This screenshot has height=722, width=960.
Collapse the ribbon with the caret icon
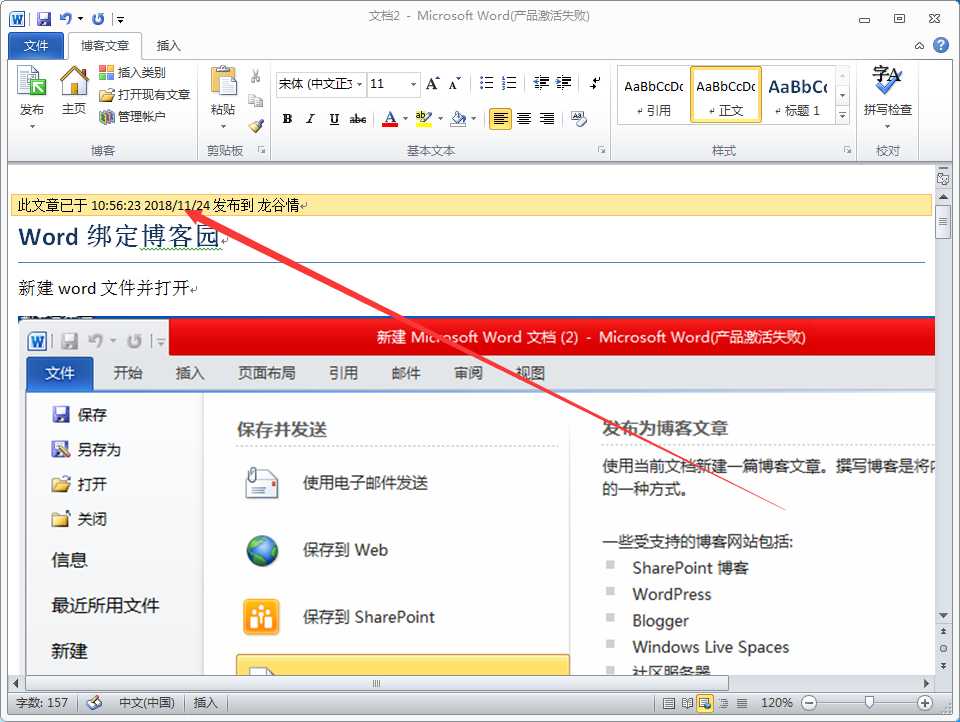click(x=919, y=46)
